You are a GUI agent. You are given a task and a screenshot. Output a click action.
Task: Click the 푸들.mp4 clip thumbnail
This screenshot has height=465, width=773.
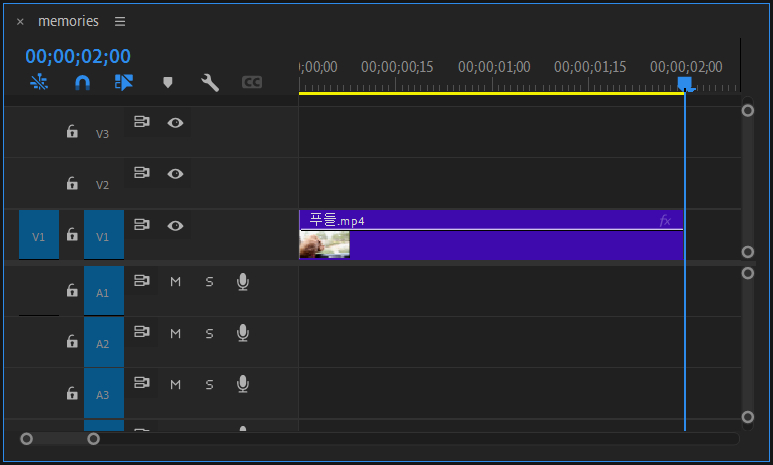pos(324,245)
